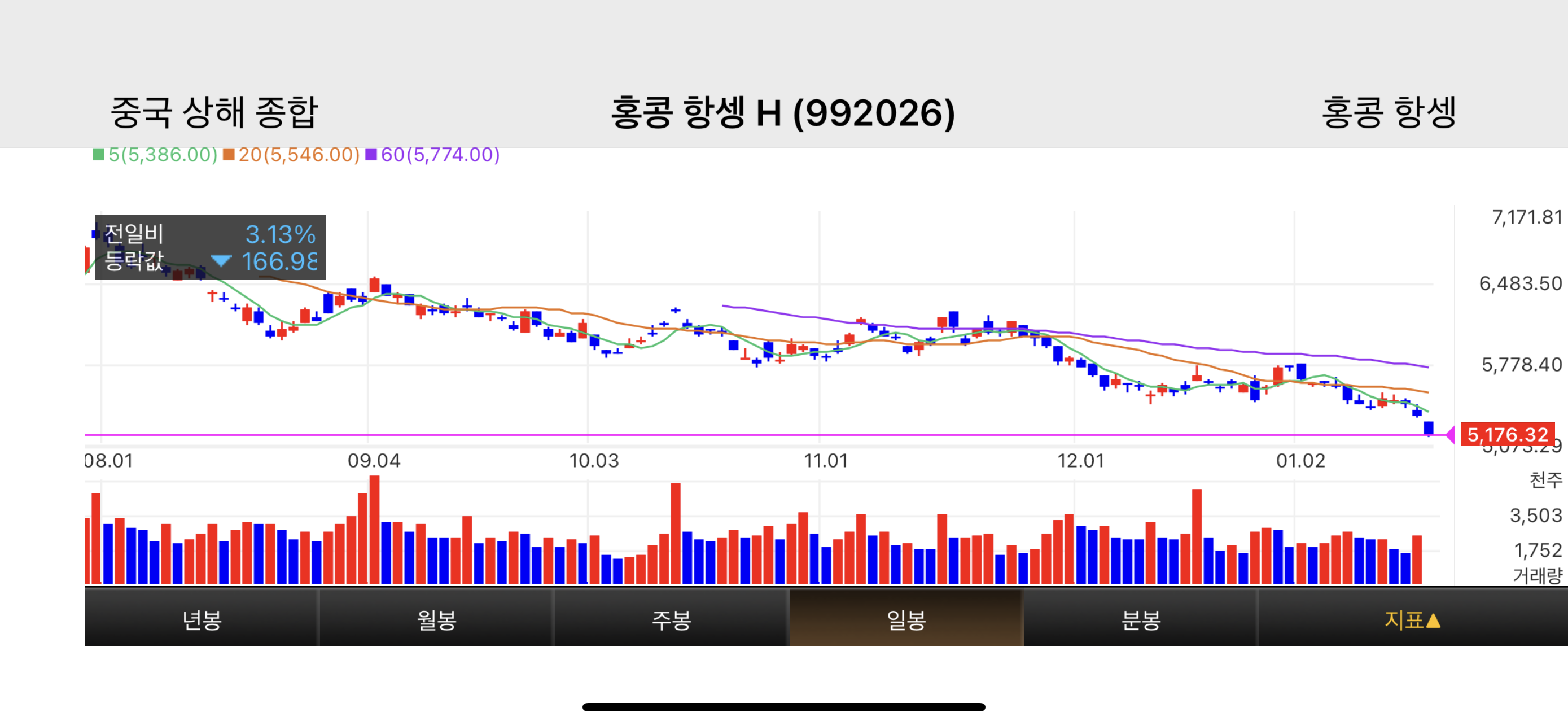
Task: Click the 09.04 date marker on axis
Action: tap(374, 461)
